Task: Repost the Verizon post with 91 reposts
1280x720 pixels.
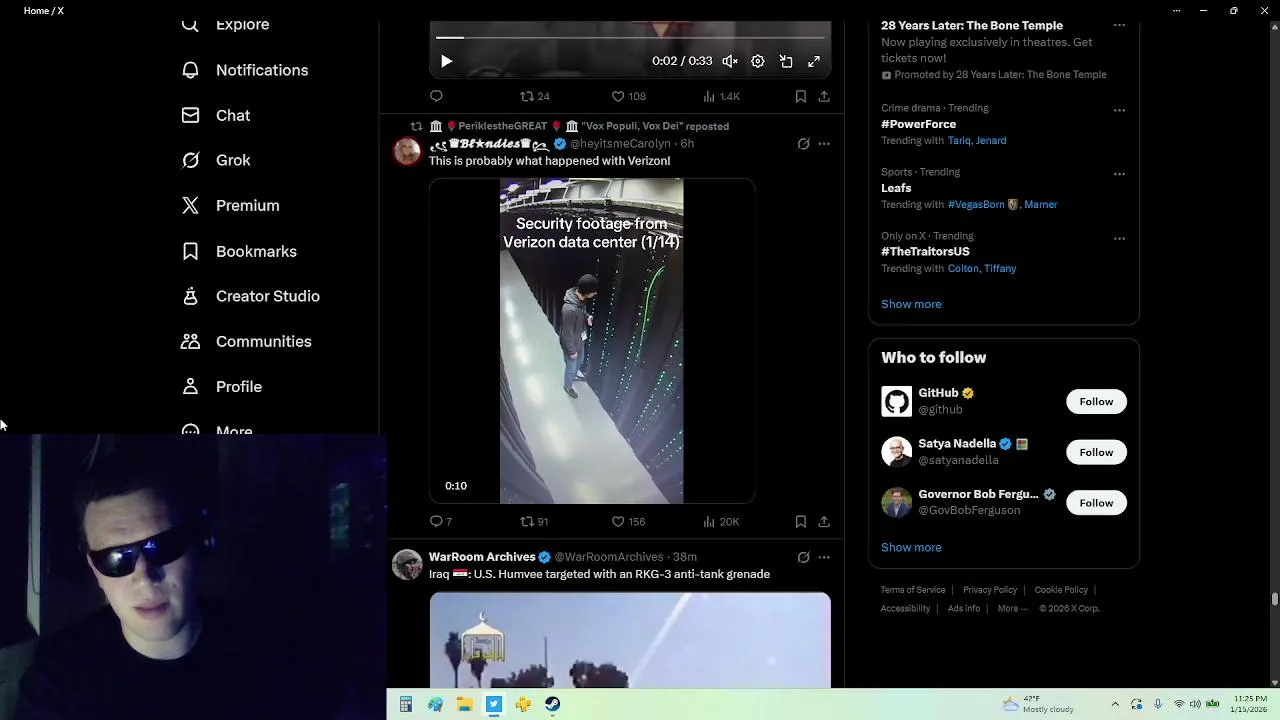Action: [535, 521]
